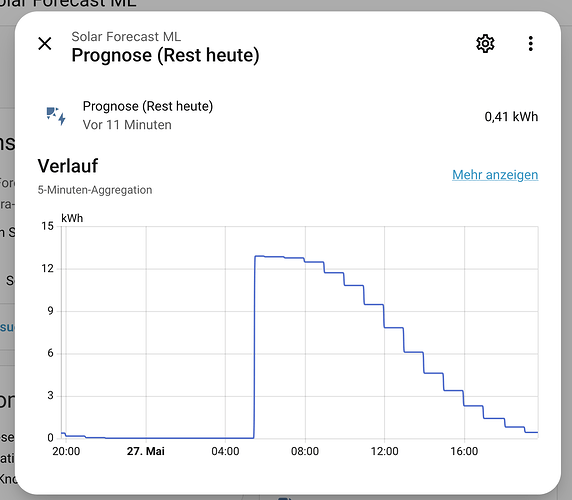Viewport: 572px width, 500px height.
Task: Click the dialog title 'Prognose (Rest heute)'
Action: click(165, 55)
